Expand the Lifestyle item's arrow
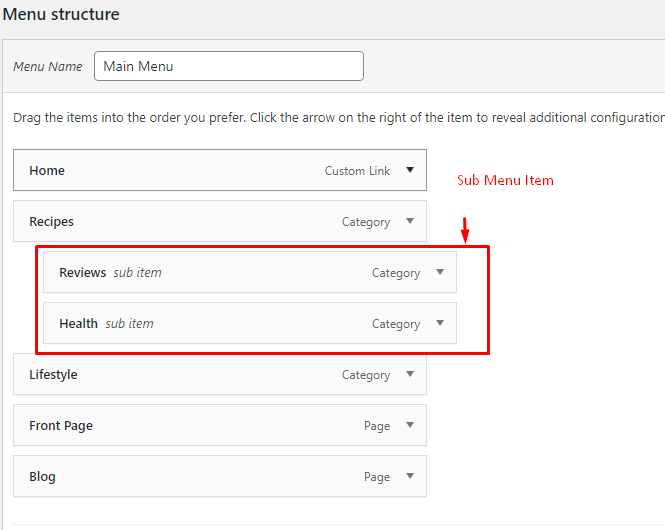 [x=410, y=374]
